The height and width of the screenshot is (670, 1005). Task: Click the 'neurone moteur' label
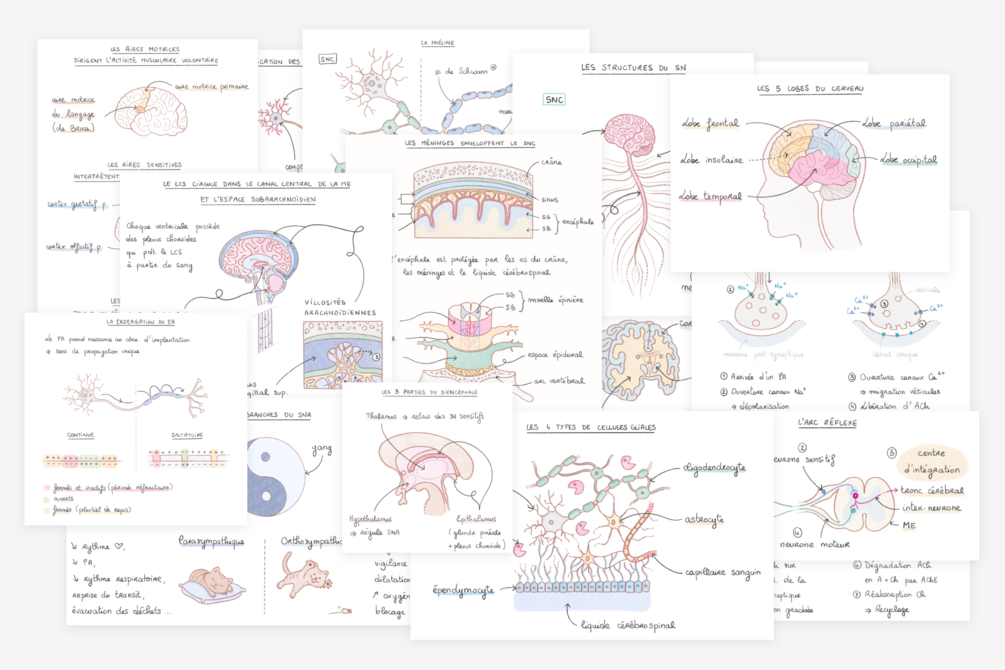(814, 544)
